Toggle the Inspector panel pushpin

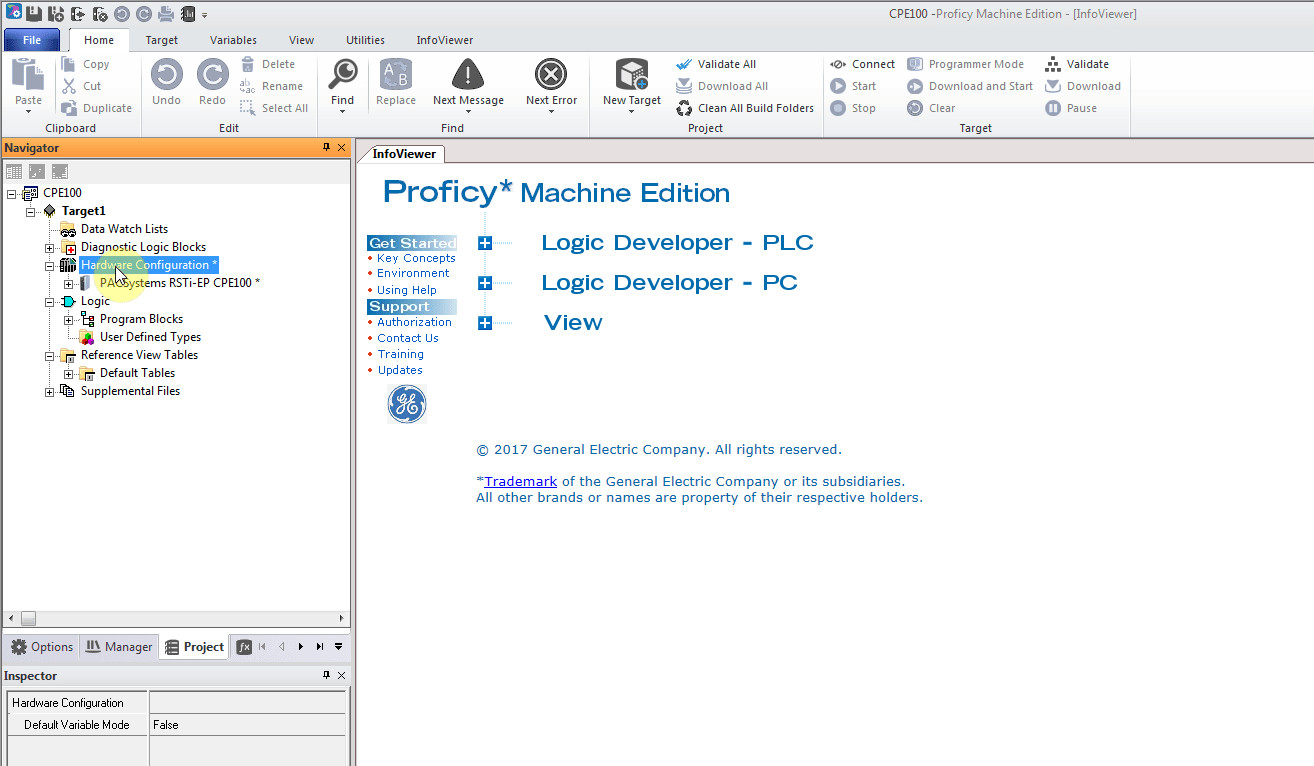coord(326,676)
